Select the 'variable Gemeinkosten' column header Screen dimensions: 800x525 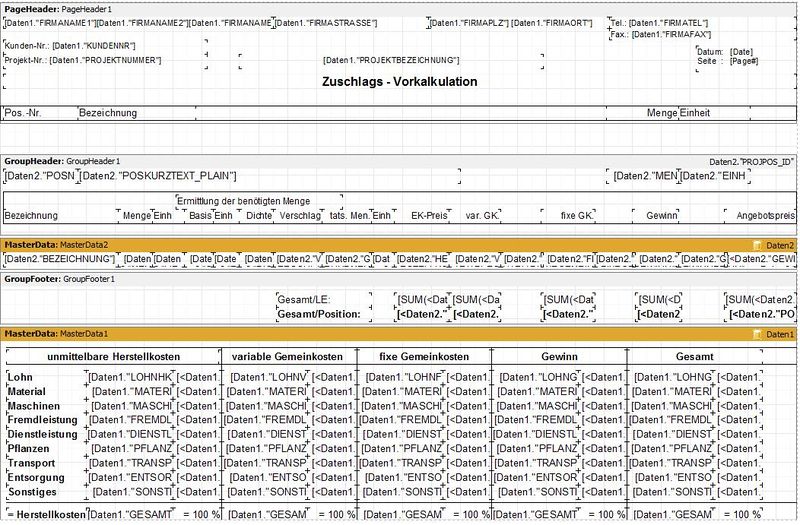[287, 357]
